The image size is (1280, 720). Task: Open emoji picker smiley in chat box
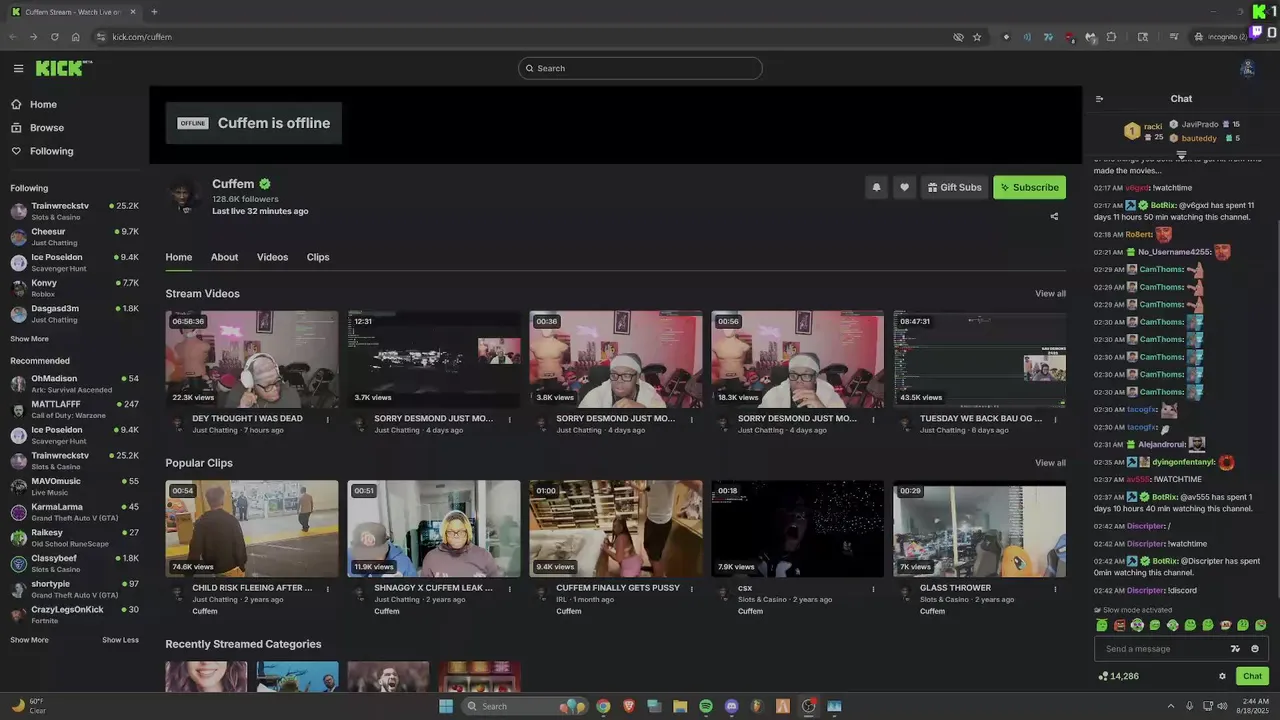click(x=1255, y=649)
